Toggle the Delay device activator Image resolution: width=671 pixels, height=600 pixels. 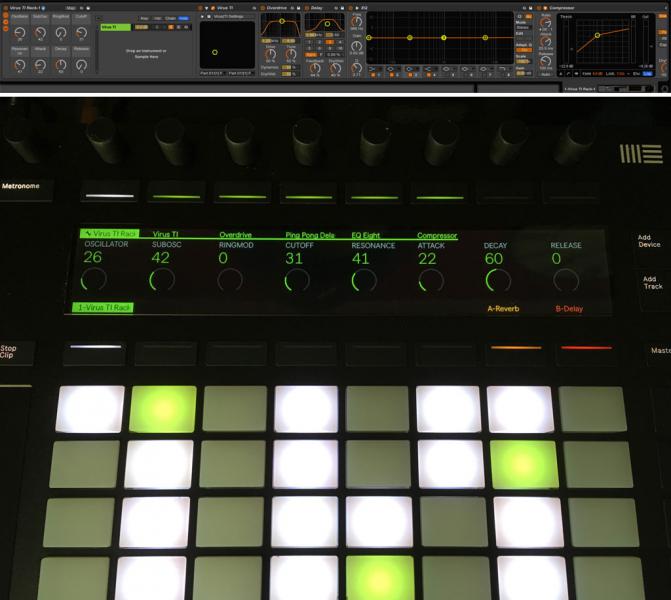pos(306,8)
